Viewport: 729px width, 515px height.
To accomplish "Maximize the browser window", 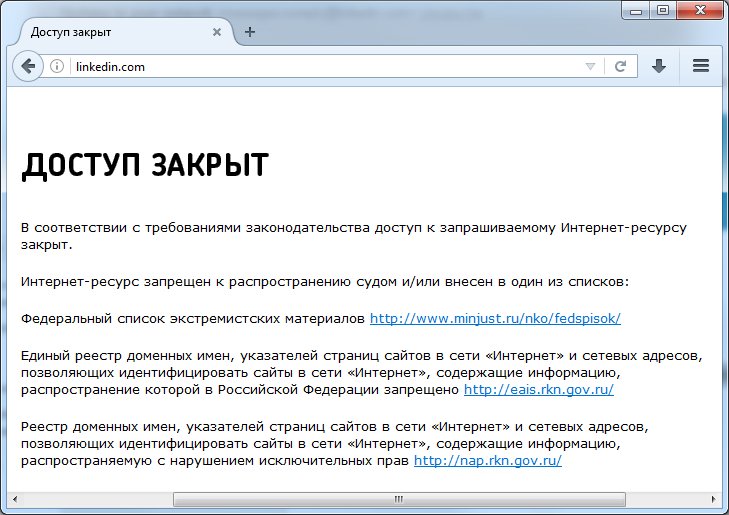I will coord(663,10).
